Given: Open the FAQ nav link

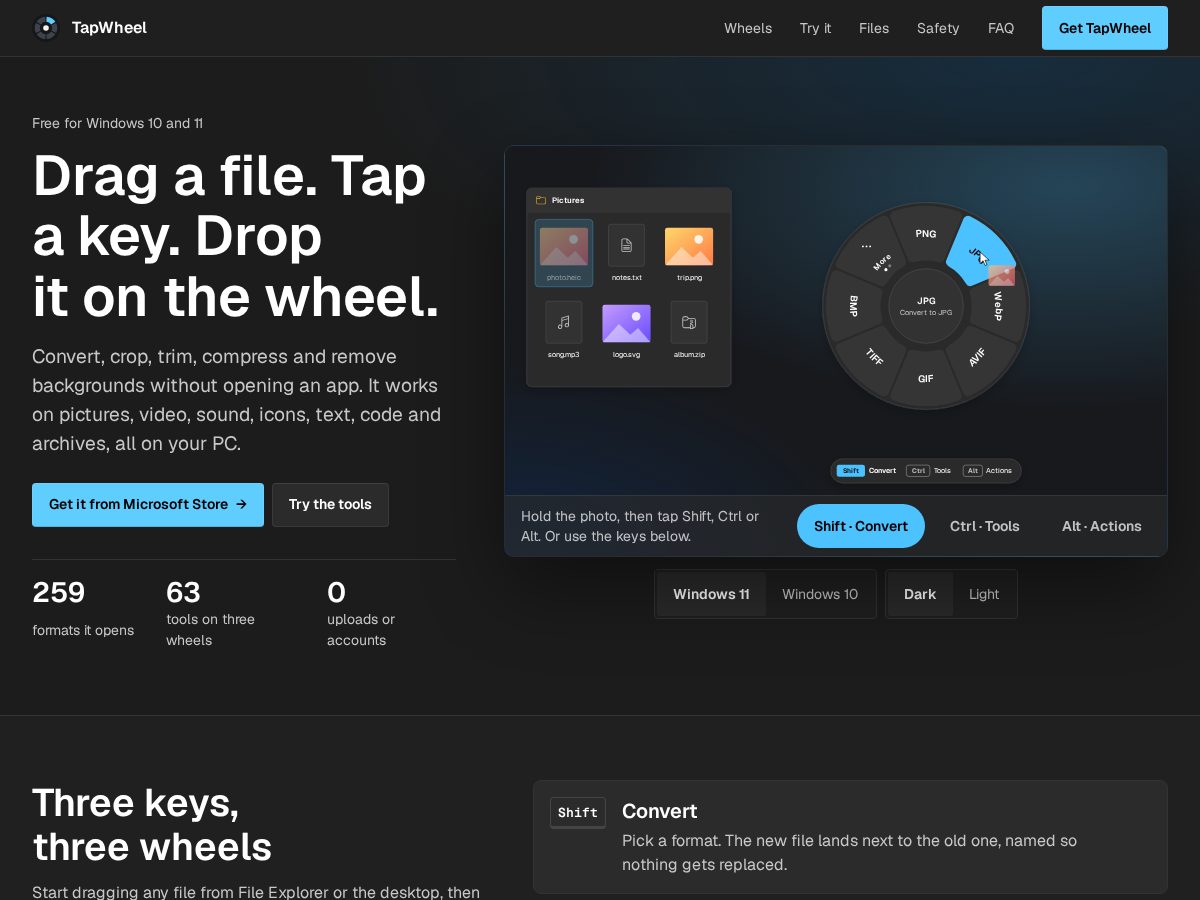Looking at the screenshot, I should click(1001, 28).
